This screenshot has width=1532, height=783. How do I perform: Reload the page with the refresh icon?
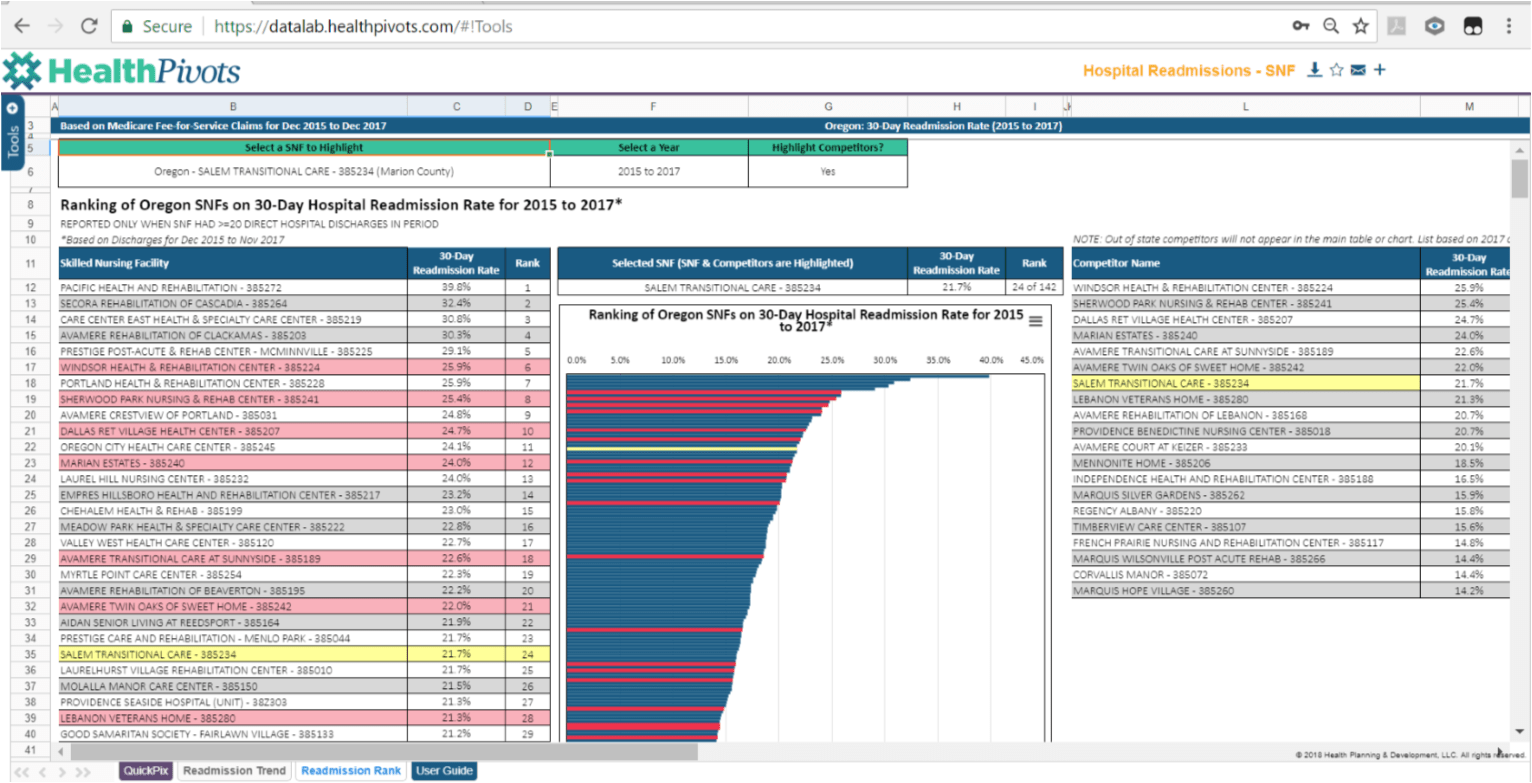88,27
